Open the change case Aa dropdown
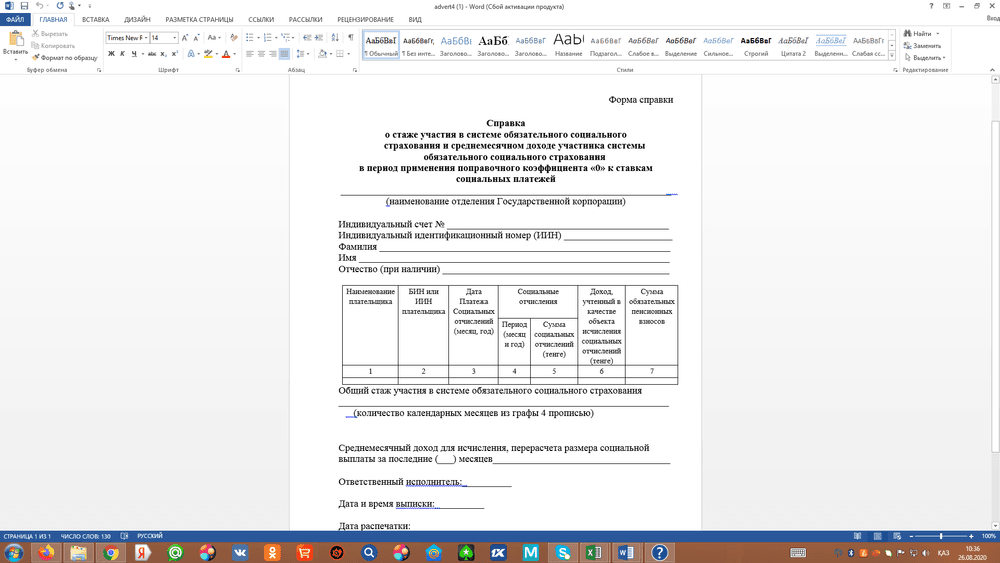The image size is (1000, 563). point(214,38)
